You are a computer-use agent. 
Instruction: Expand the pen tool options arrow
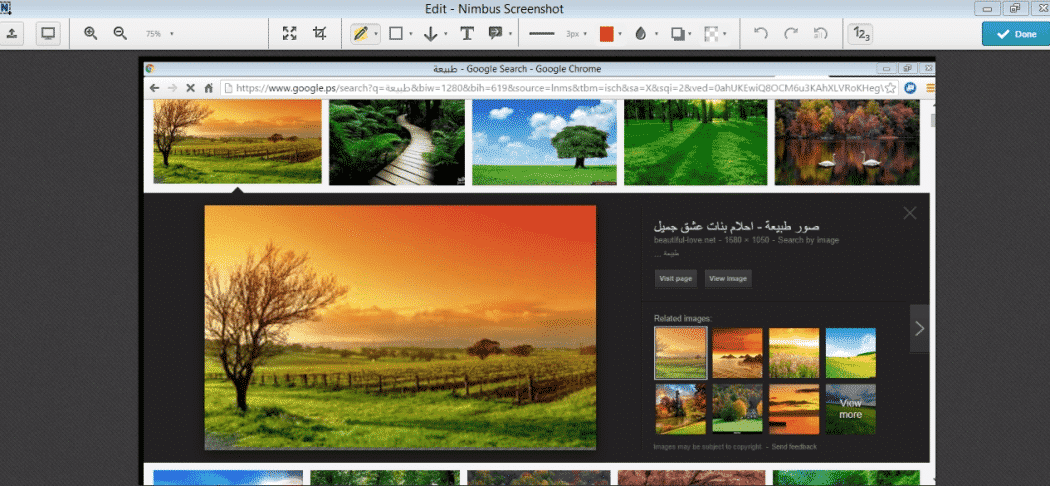click(376, 34)
